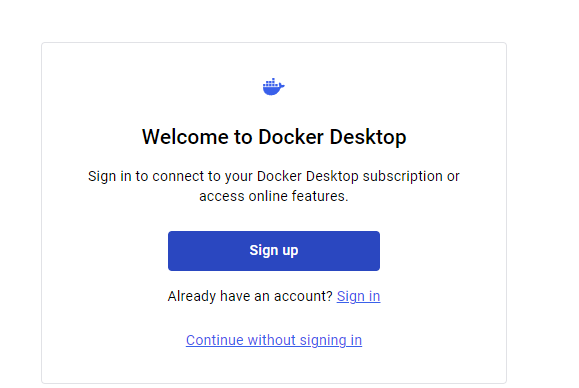The height and width of the screenshot is (388, 579).
Task: Click the Docker container ship icon
Action: (273, 87)
